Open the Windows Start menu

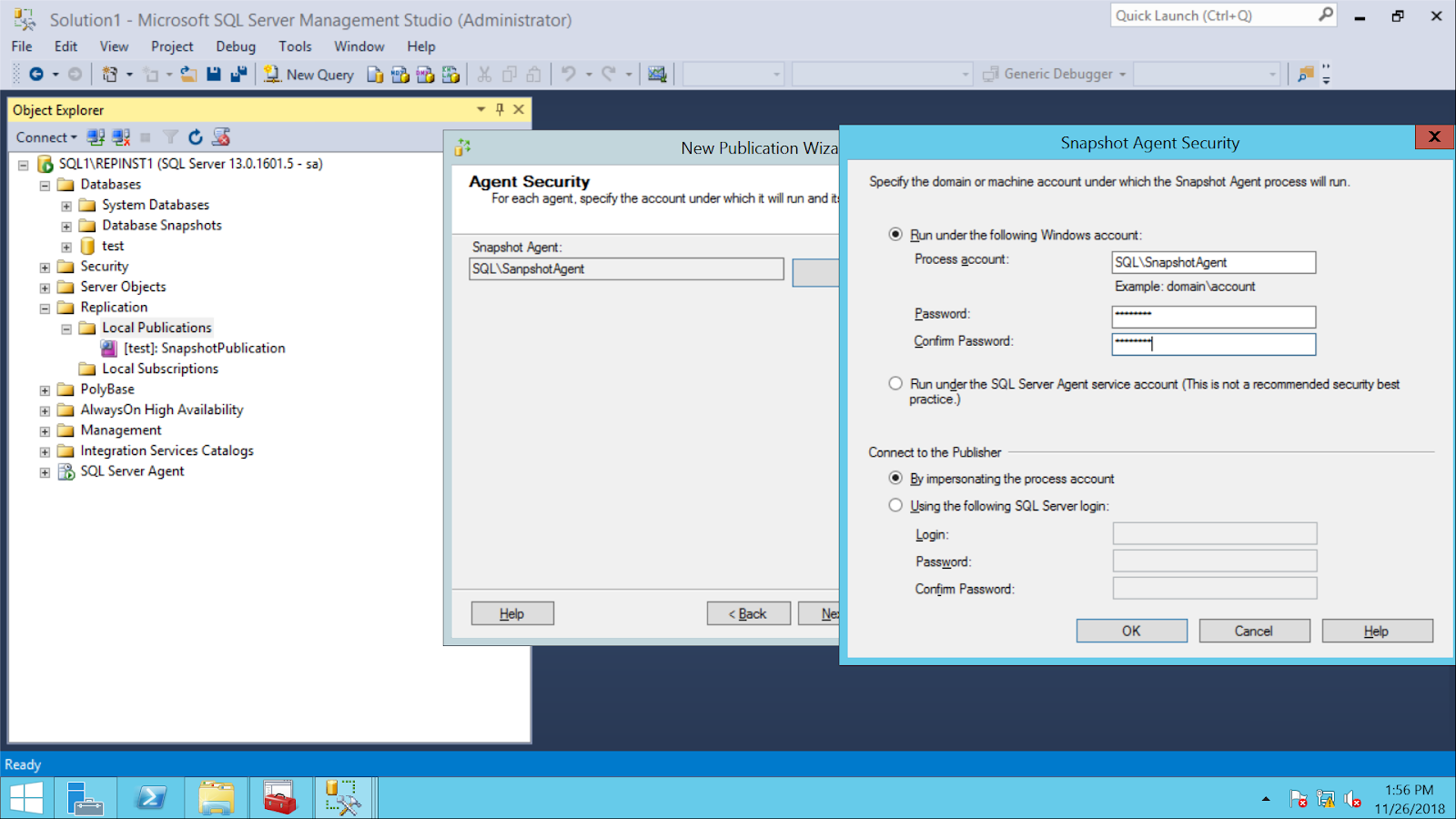26,798
